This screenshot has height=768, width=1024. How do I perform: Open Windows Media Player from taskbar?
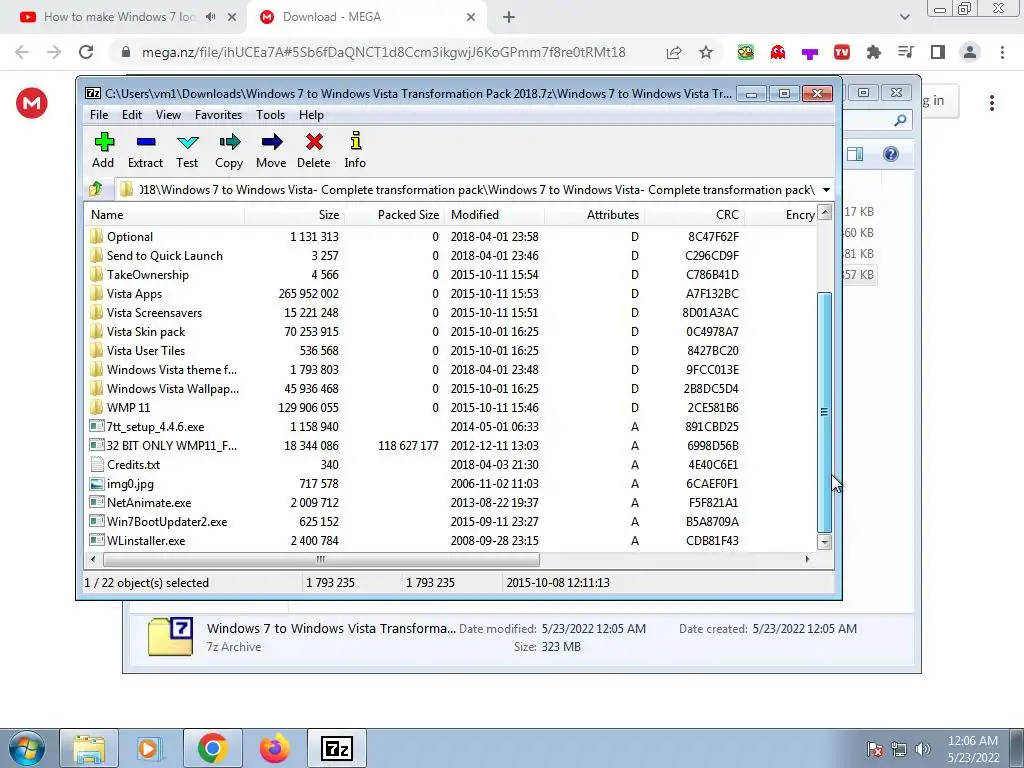tap(150, 748)
